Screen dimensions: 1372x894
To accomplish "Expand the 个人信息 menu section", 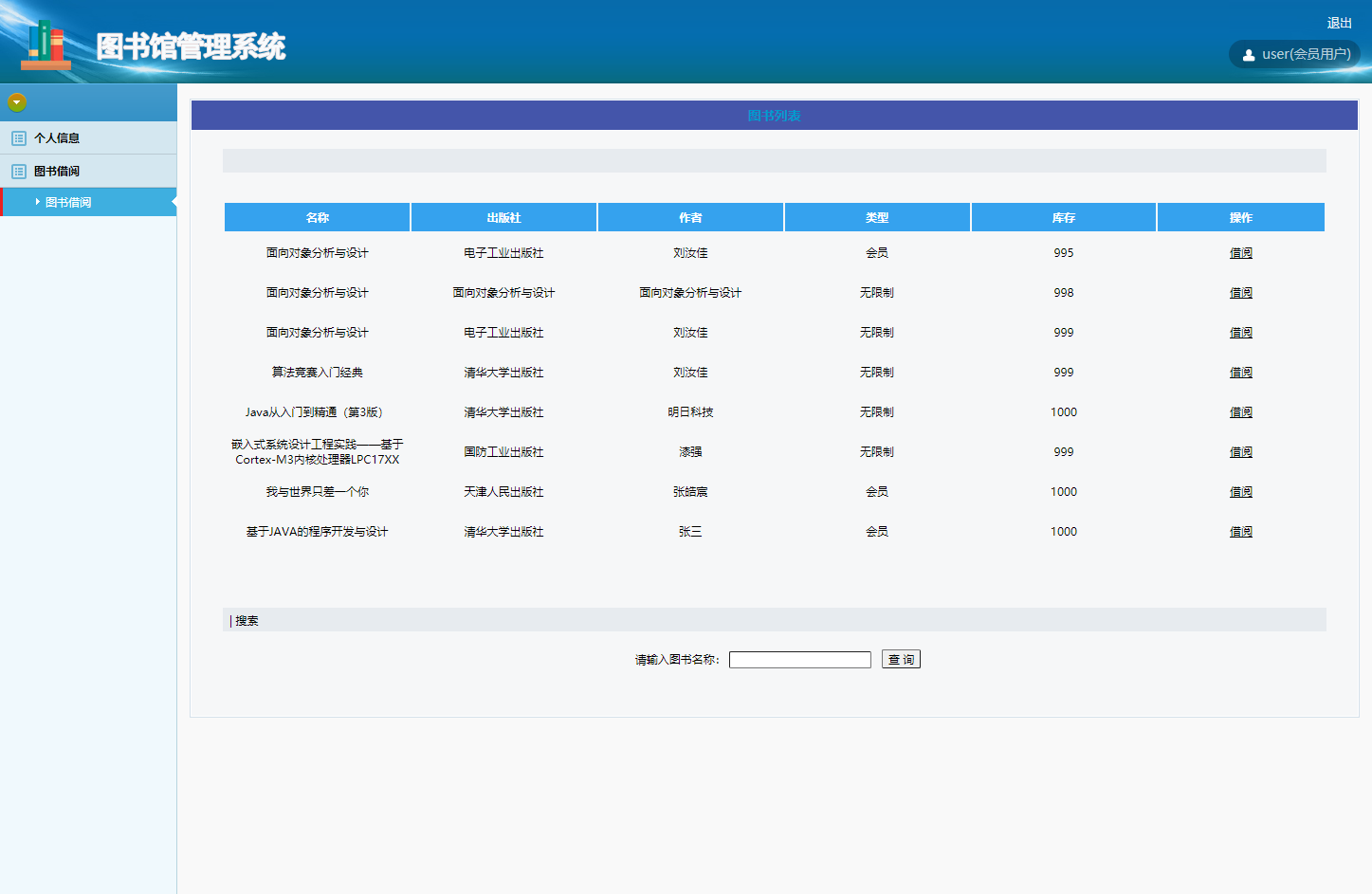I will [x=57, y=138].
